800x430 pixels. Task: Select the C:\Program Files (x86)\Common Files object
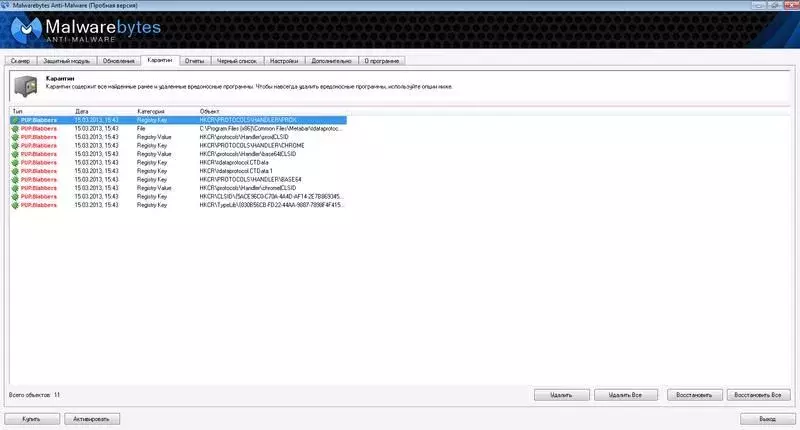(270, 129)
